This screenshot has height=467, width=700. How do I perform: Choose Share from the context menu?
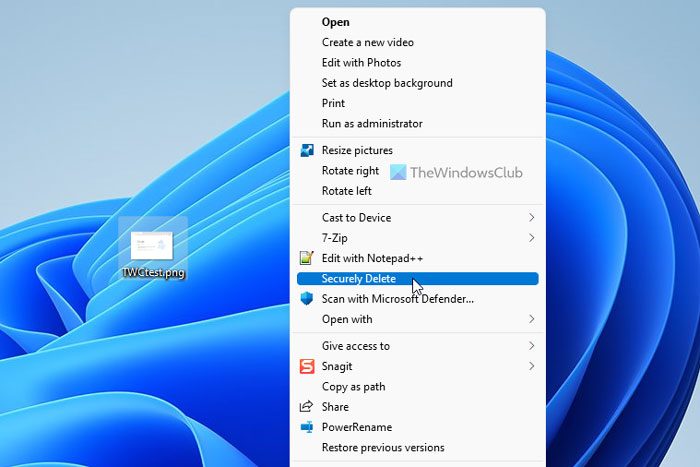tap(417, 407)
